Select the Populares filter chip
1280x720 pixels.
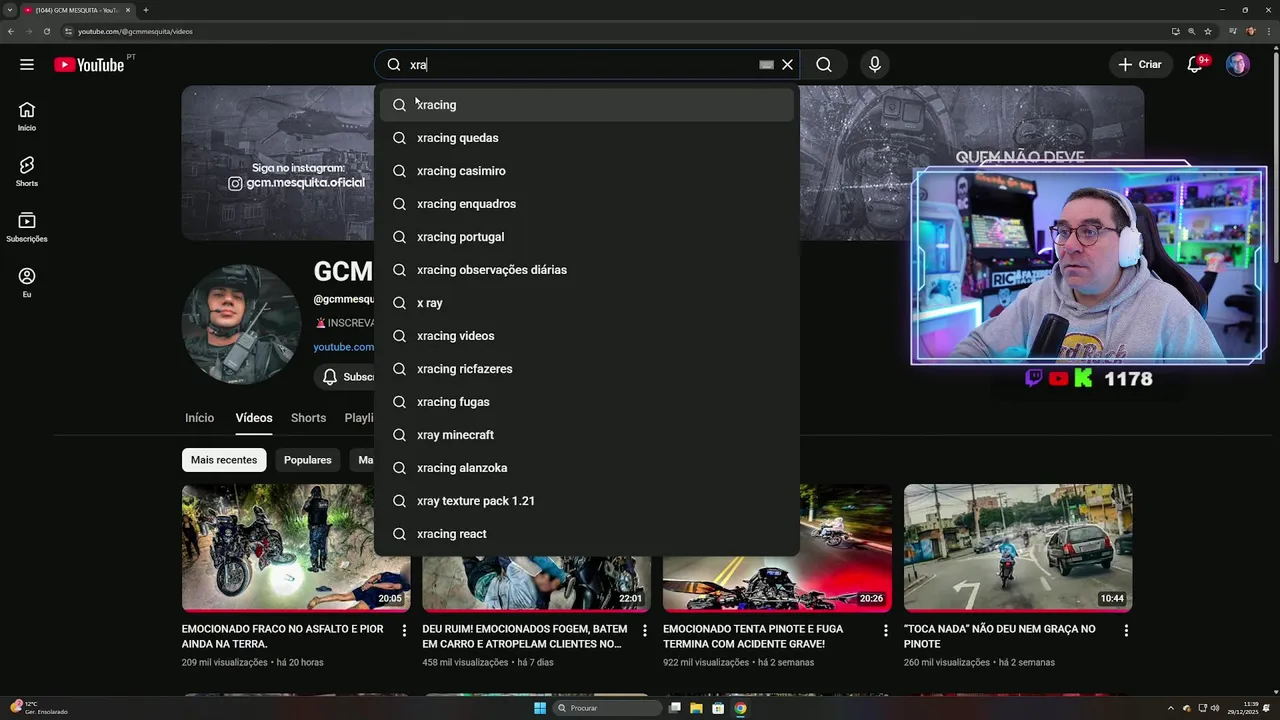pos(307,460)
